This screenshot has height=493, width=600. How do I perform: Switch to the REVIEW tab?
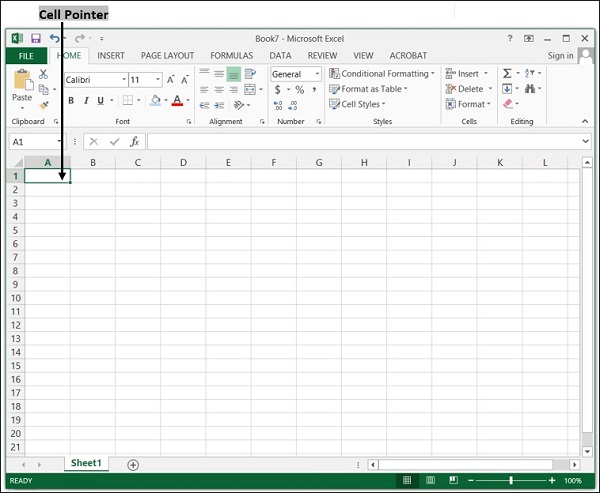[x=322, y=56]
